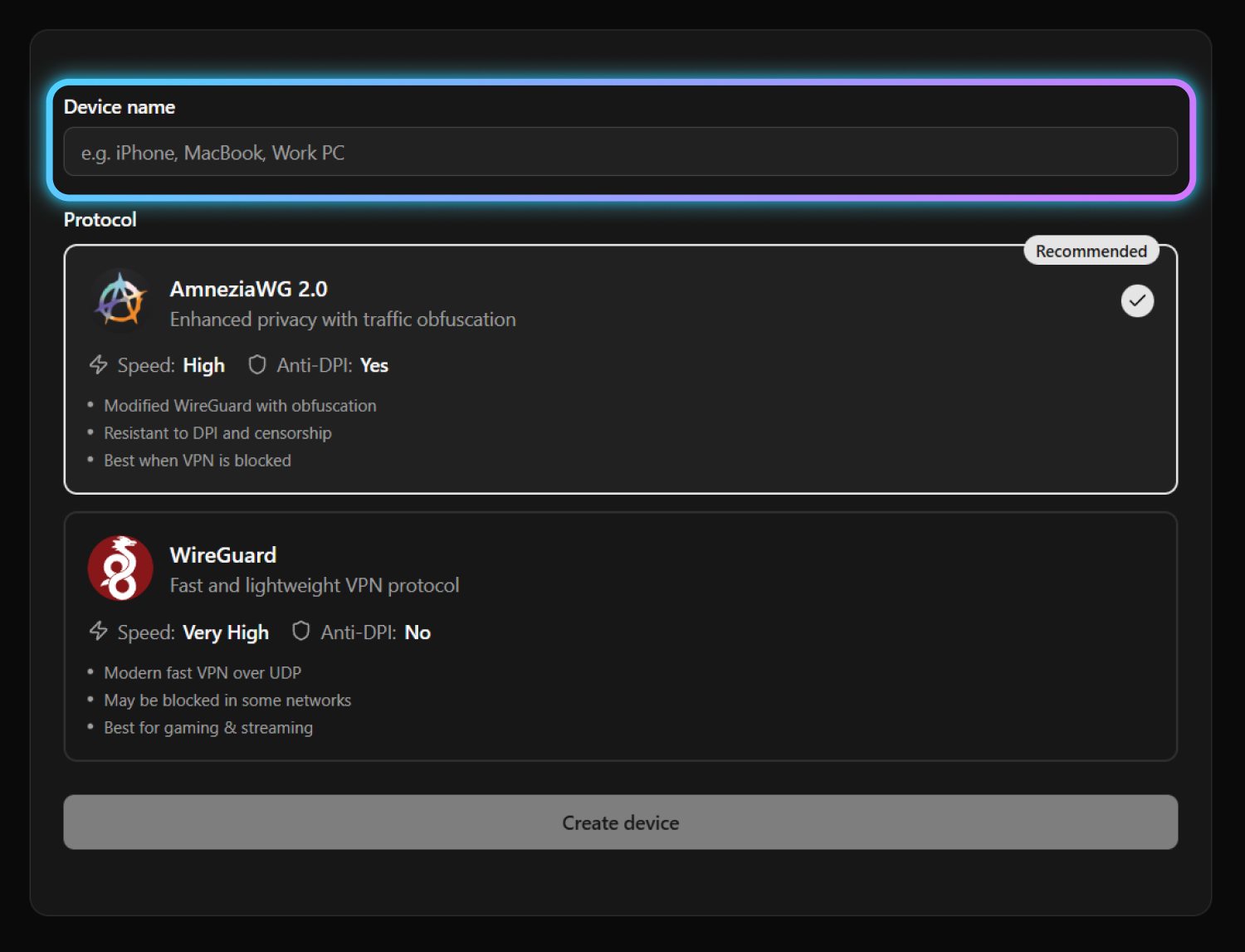Click lightning speed icon in AmneziaWG card
Image resolution: width=1245 pixels, height=952 pixels.
pos(99,364)
